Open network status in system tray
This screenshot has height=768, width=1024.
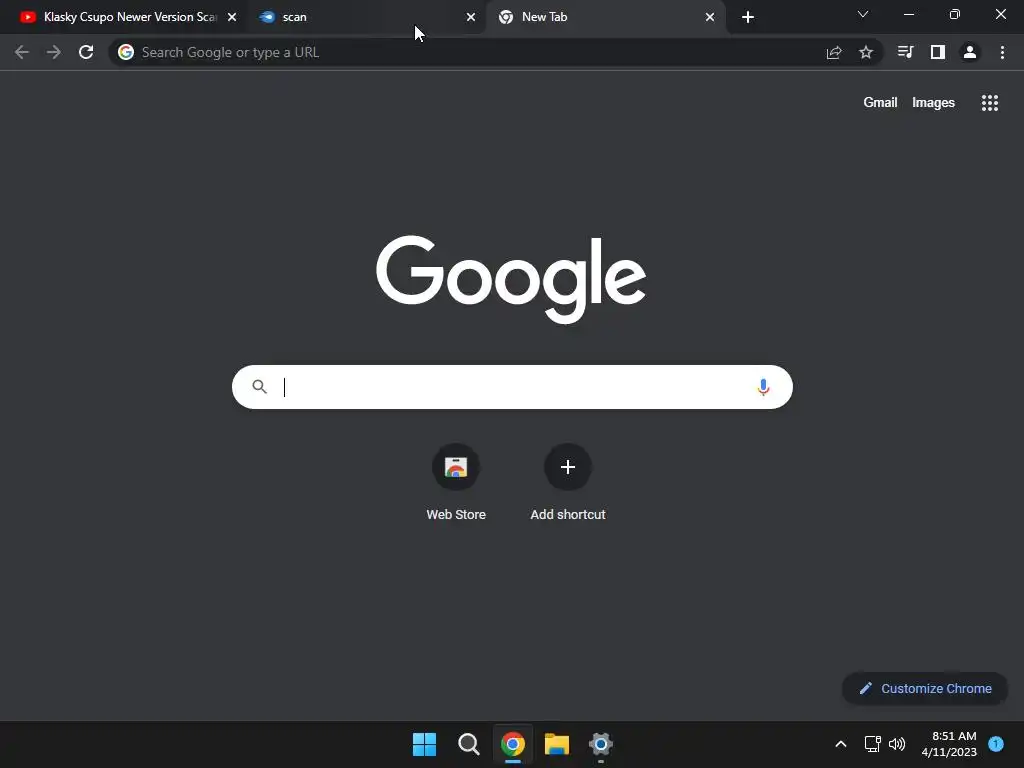[872, 744]
